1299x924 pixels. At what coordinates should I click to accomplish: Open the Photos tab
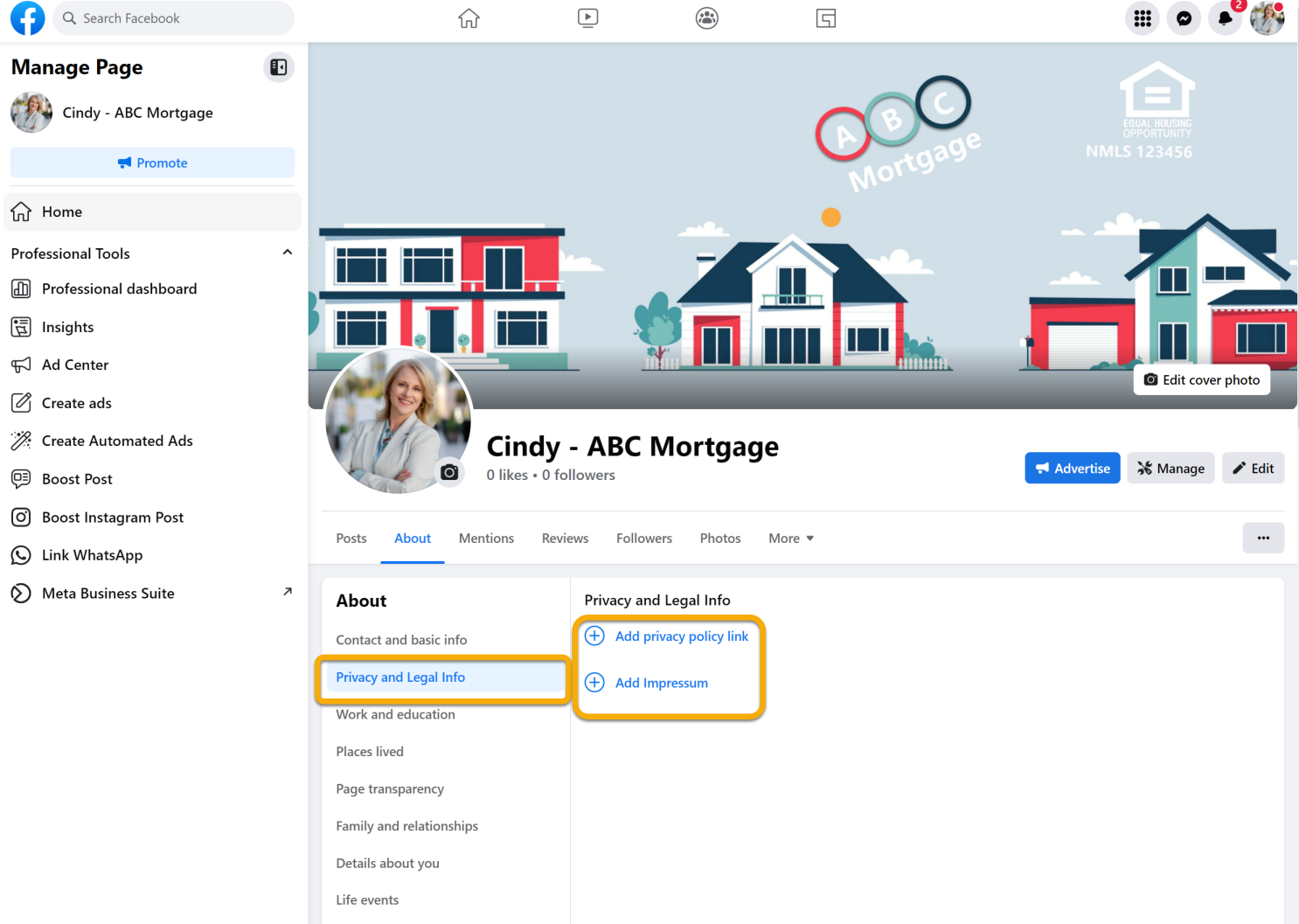coord(720,538)
